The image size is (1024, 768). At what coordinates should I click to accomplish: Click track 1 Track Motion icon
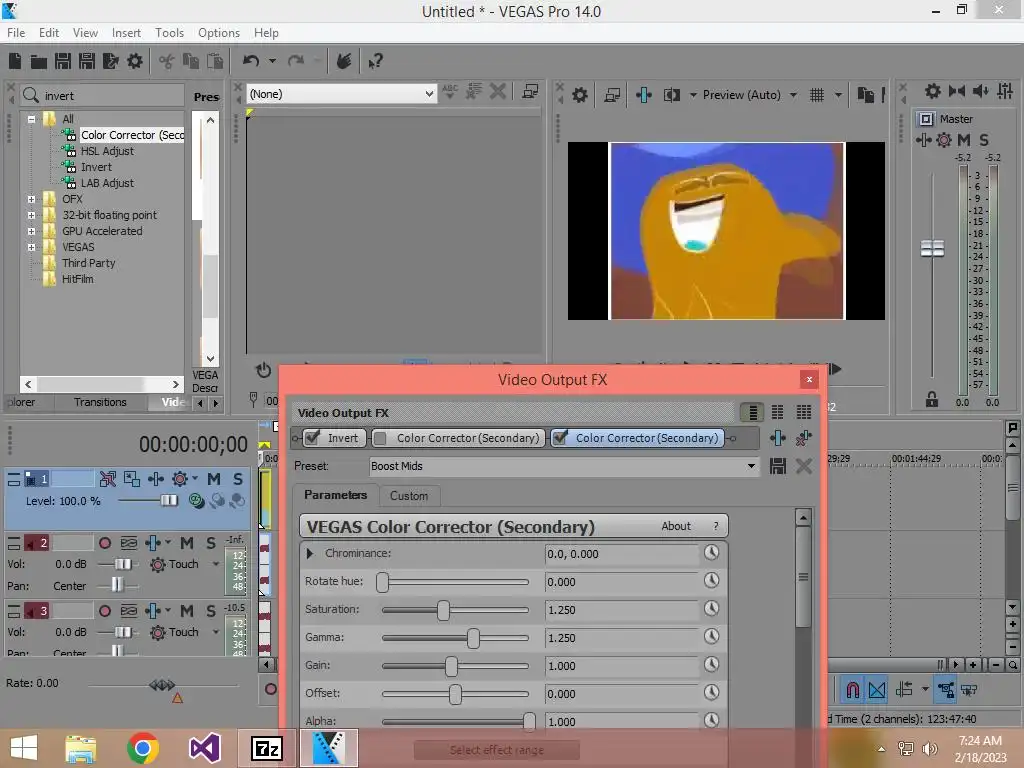point(131,479)
